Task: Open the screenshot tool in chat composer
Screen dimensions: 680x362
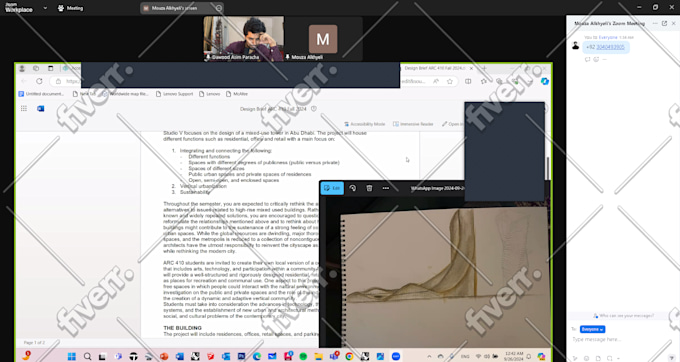Action: pyautogui.click(x=610, y=358)
